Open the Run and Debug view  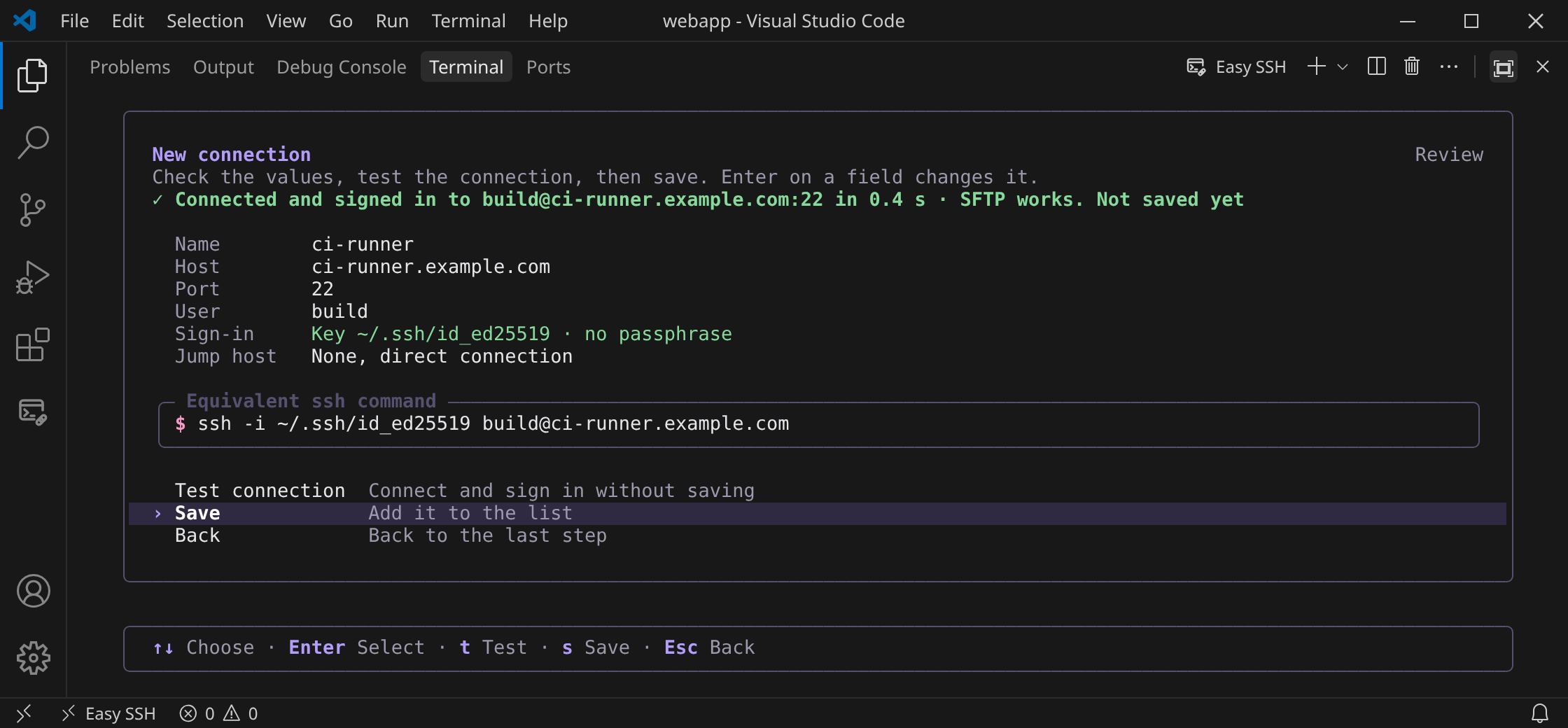33,276
